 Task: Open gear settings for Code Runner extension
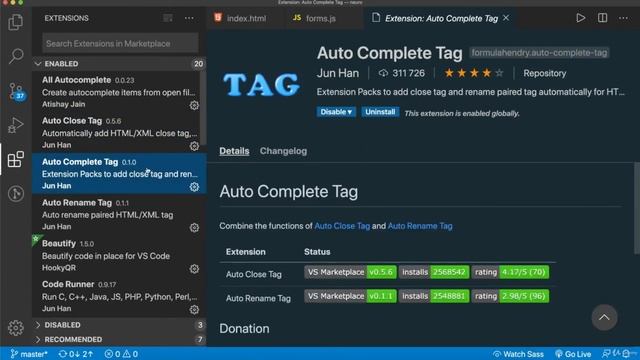194,310
